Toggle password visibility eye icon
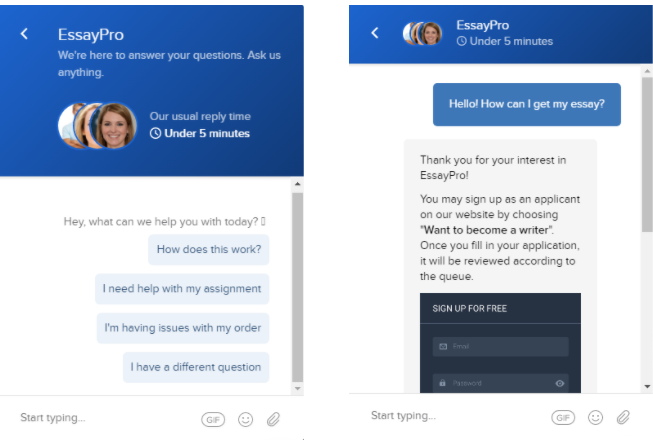Image resolution: width=653 pixels, height=448 pixels. click(560, 383)
